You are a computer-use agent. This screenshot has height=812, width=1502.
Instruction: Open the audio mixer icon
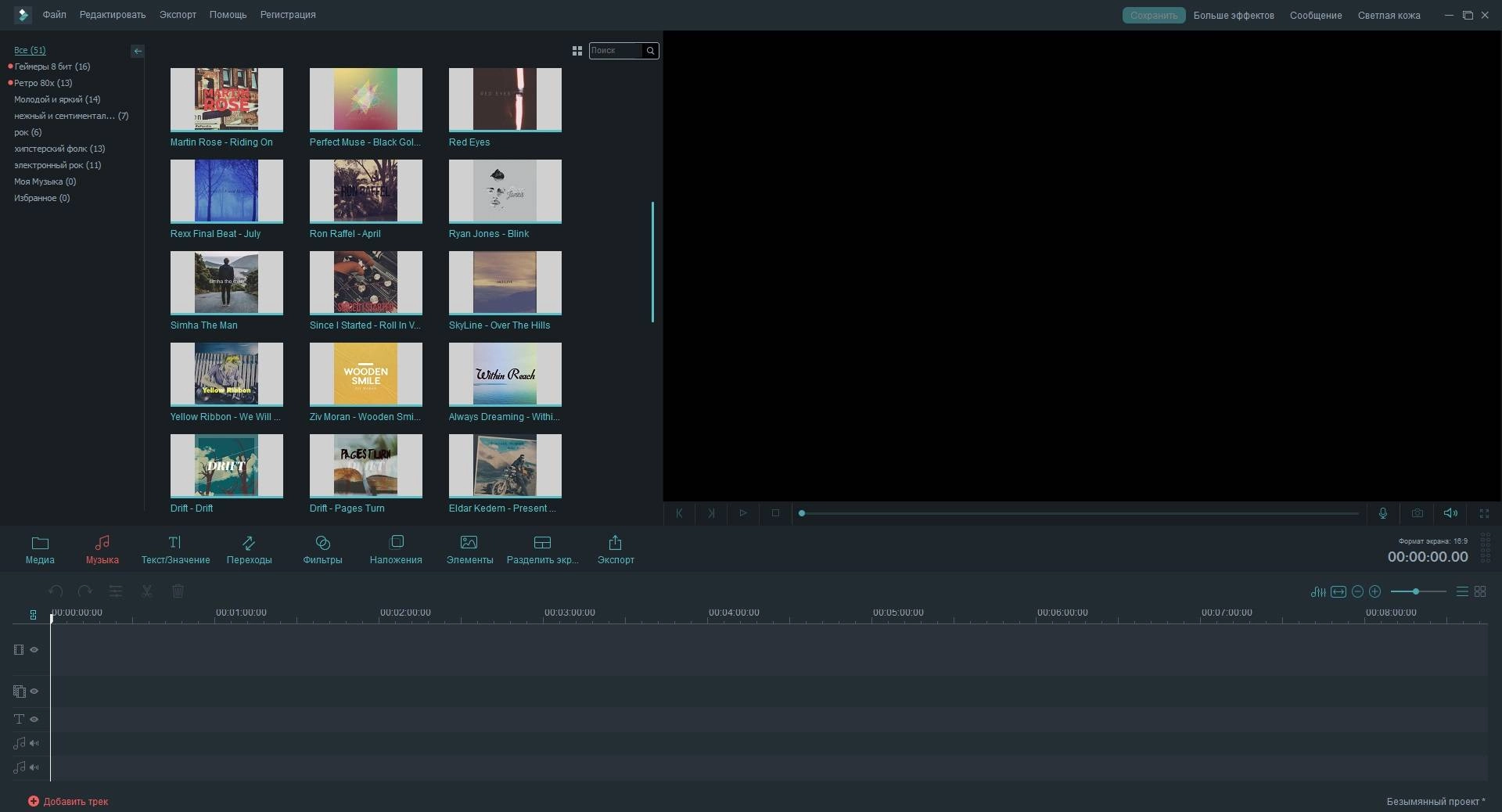coord(1318,591)
